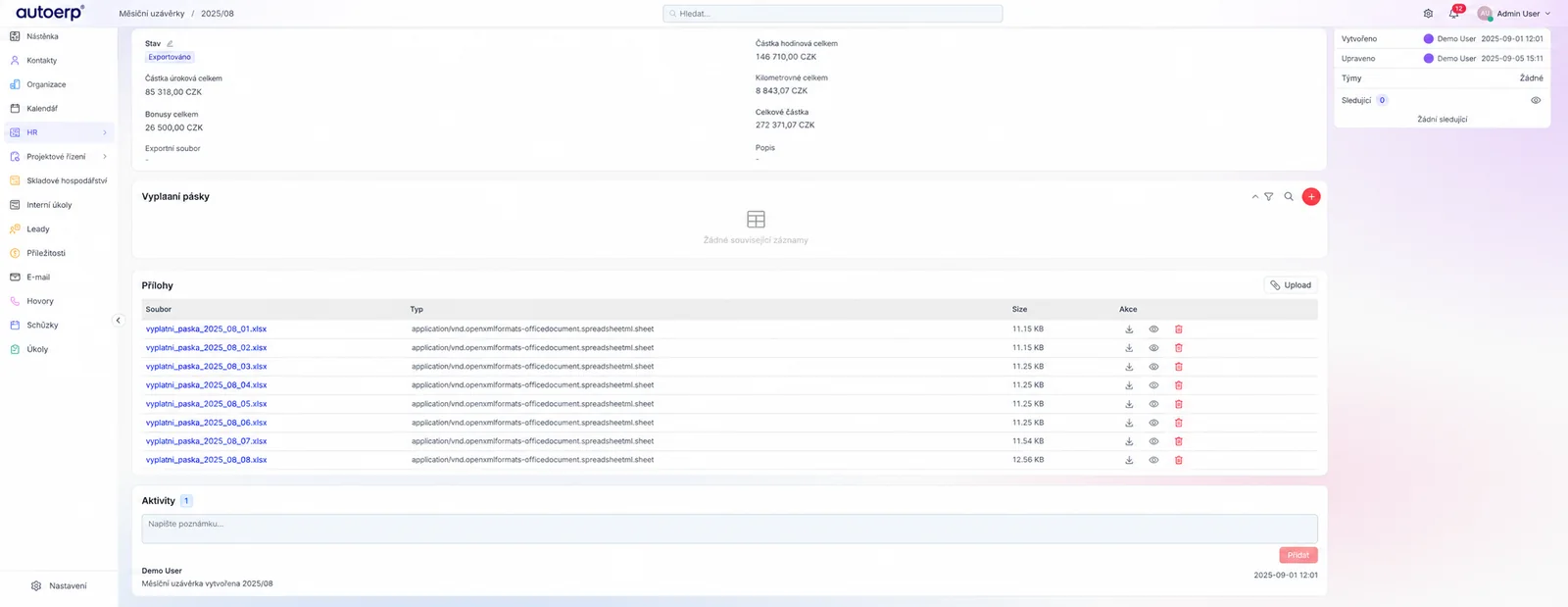Image resolution: width=1568 pixels, height=607 pixels.
Task: Open Nastavení settings in sidebar
Action: pyautogui.click(x=59, y=586)
